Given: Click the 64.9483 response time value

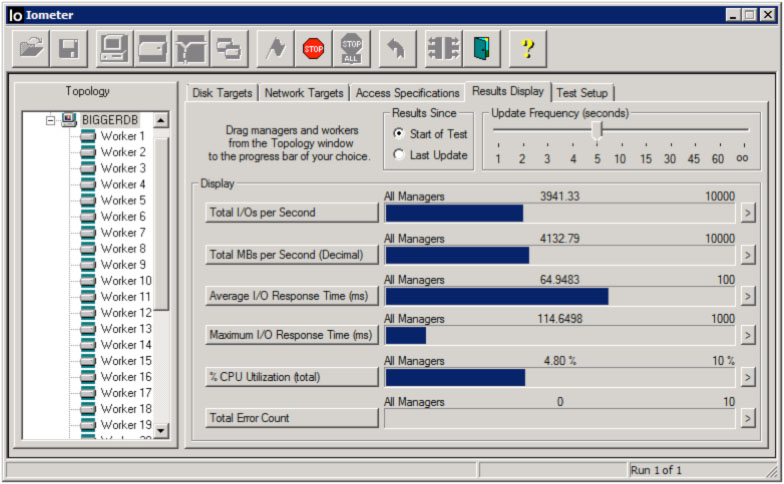Looking at the screenshot, I should coord(560,280).
